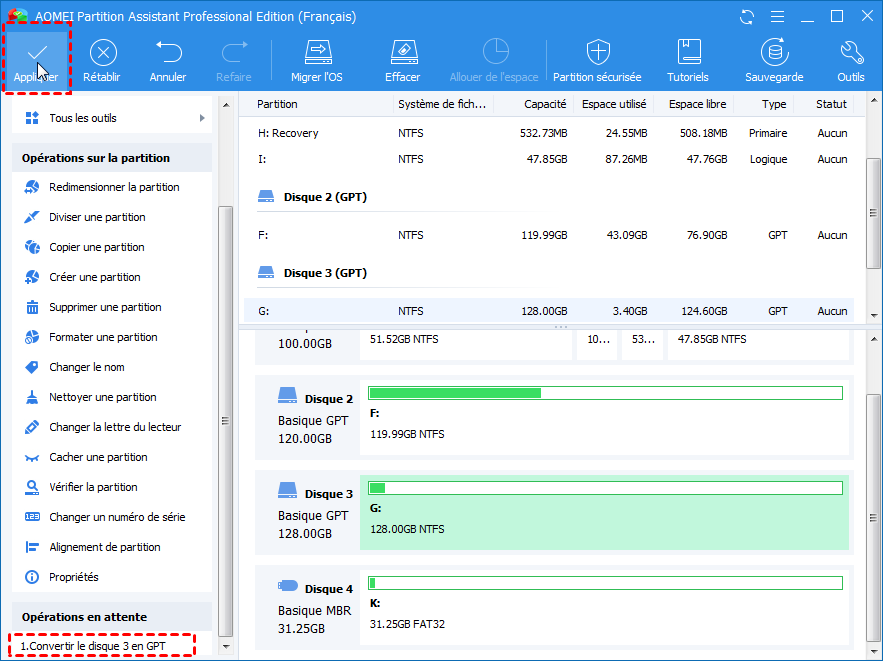Open the Outils wrench menu
This screenshot has width=883, height=661.
pyautogui.click(x=851, y=53)
